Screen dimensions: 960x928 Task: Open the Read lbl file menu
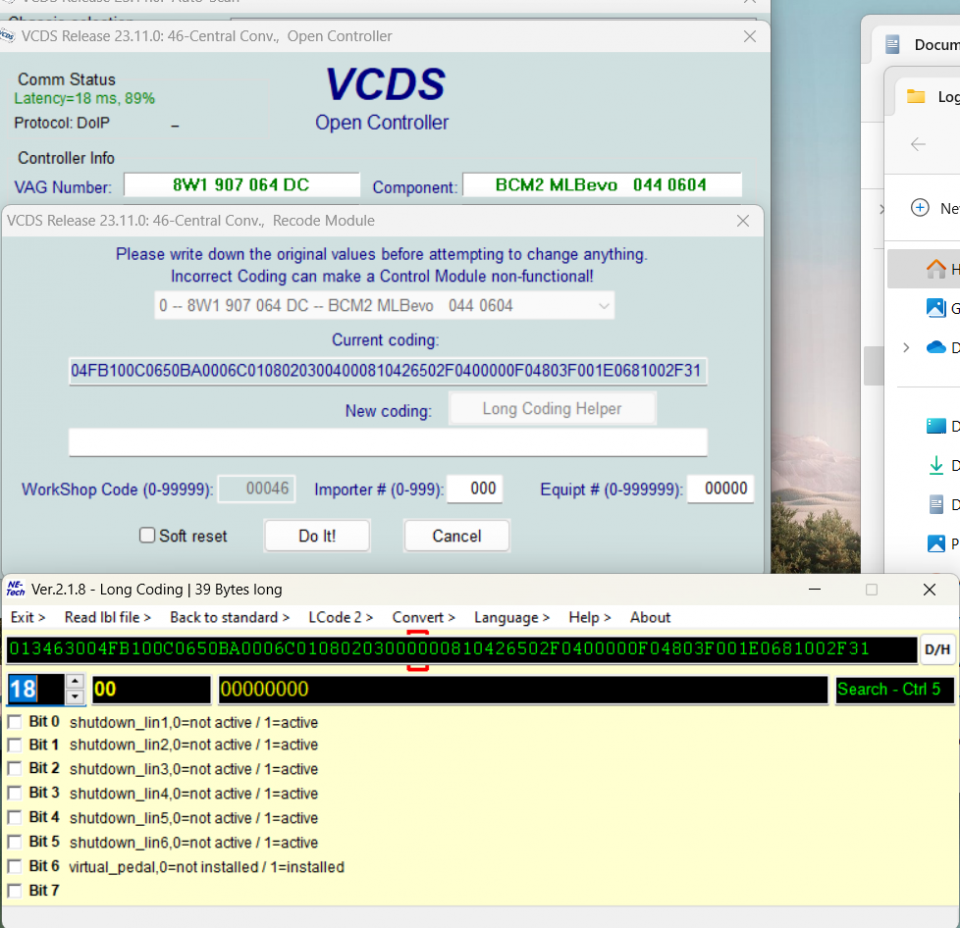(107, 617)
